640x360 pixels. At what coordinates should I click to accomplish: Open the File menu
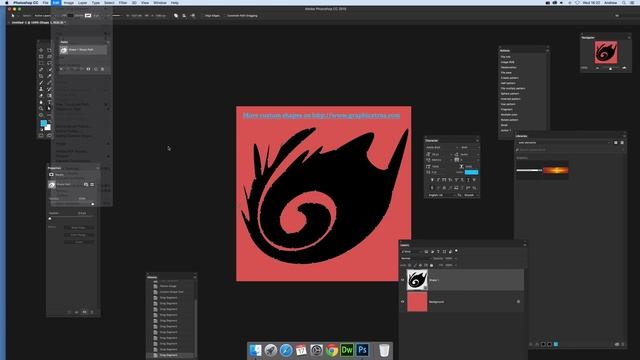point(45,2)
